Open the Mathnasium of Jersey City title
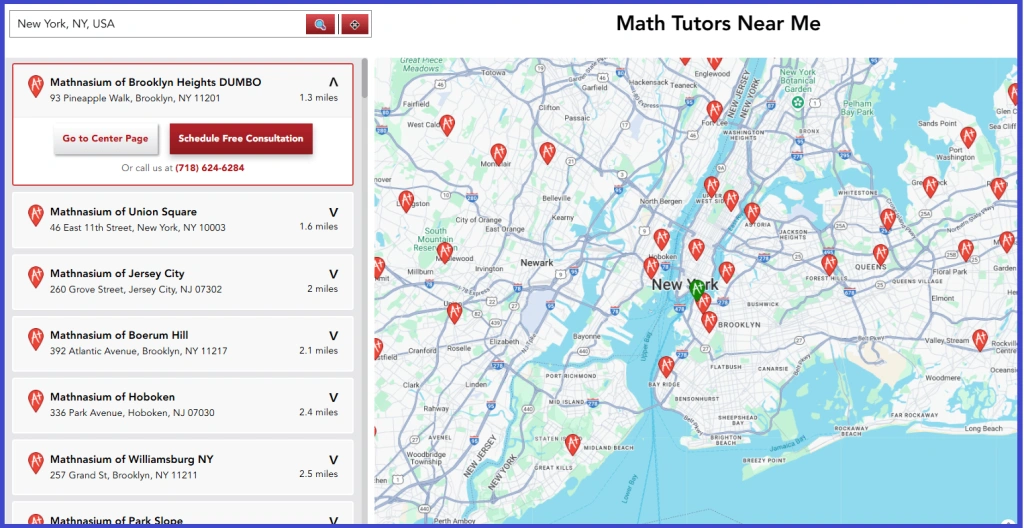 [x=117, y=273]
